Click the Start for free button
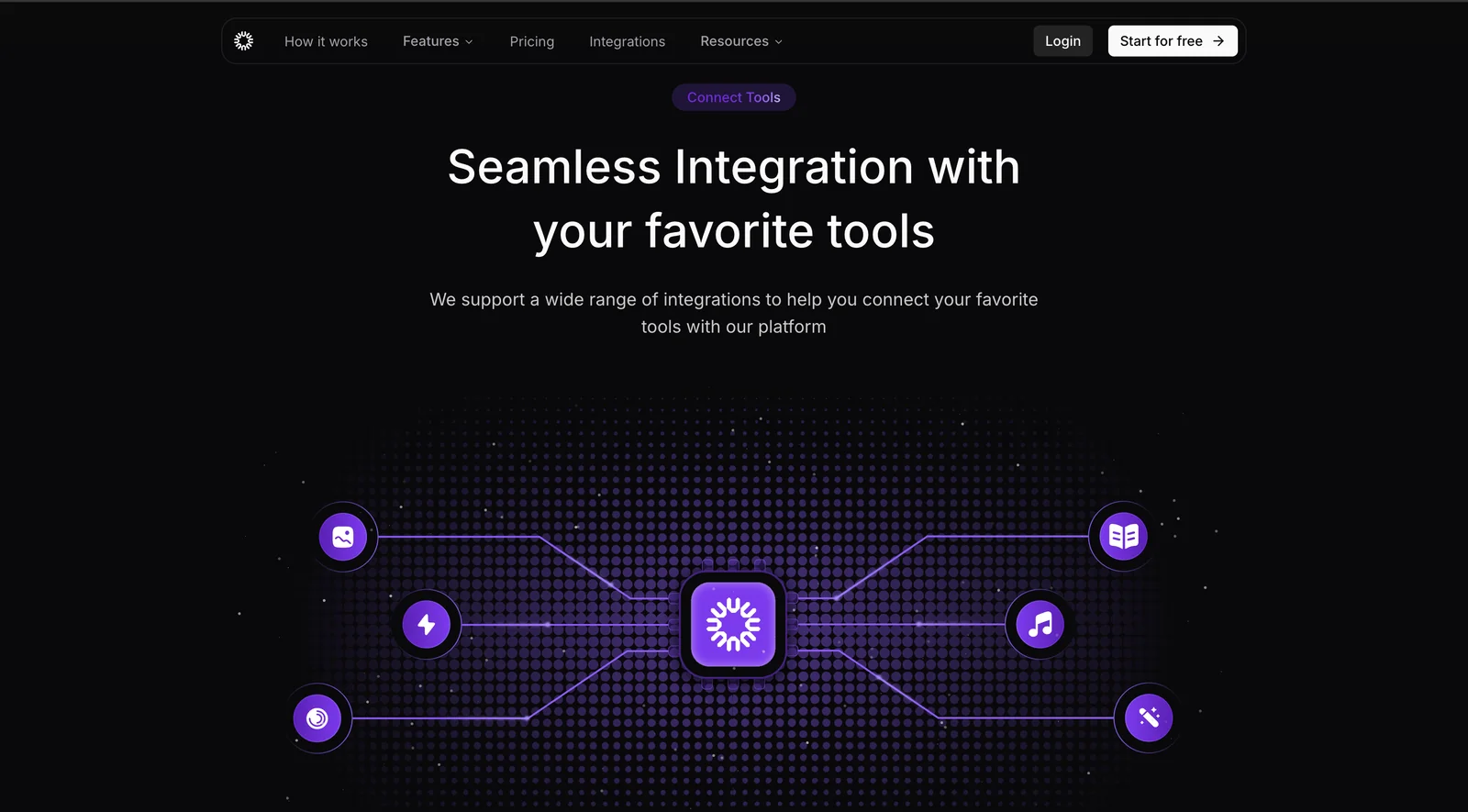 (x=1173, y=41)
